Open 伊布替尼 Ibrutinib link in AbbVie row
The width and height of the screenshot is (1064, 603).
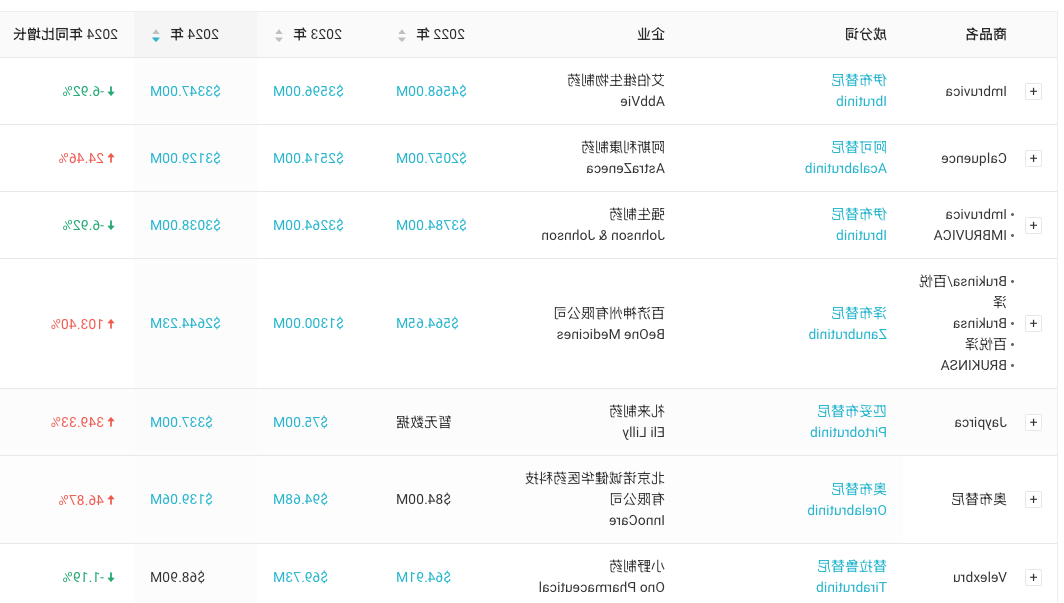(x=860, y=91)
